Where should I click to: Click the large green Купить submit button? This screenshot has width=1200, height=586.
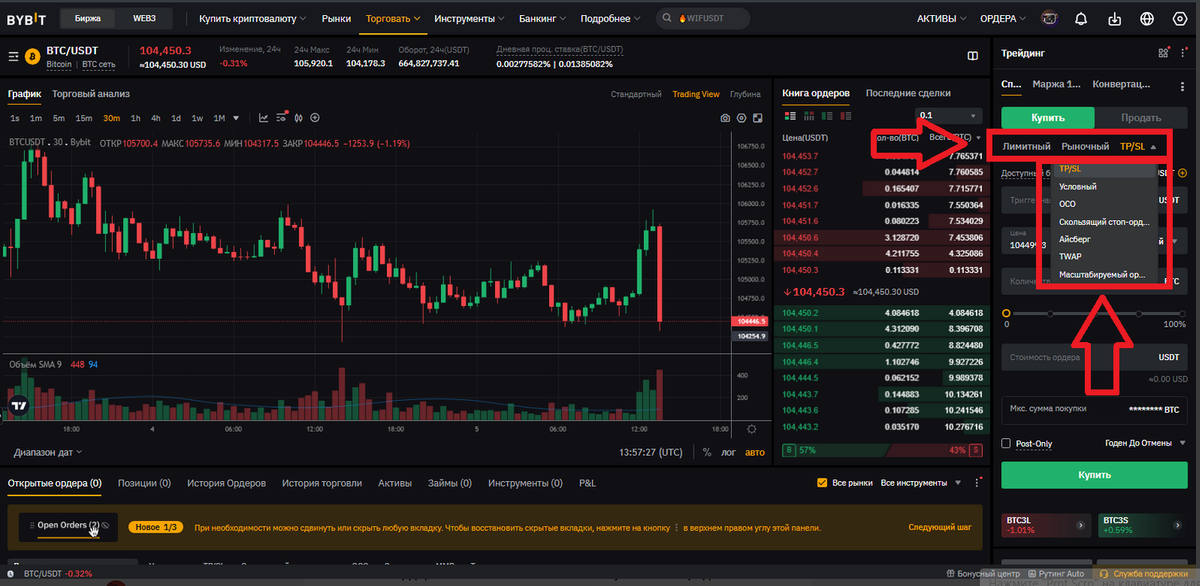click(x=1094, y=475)
